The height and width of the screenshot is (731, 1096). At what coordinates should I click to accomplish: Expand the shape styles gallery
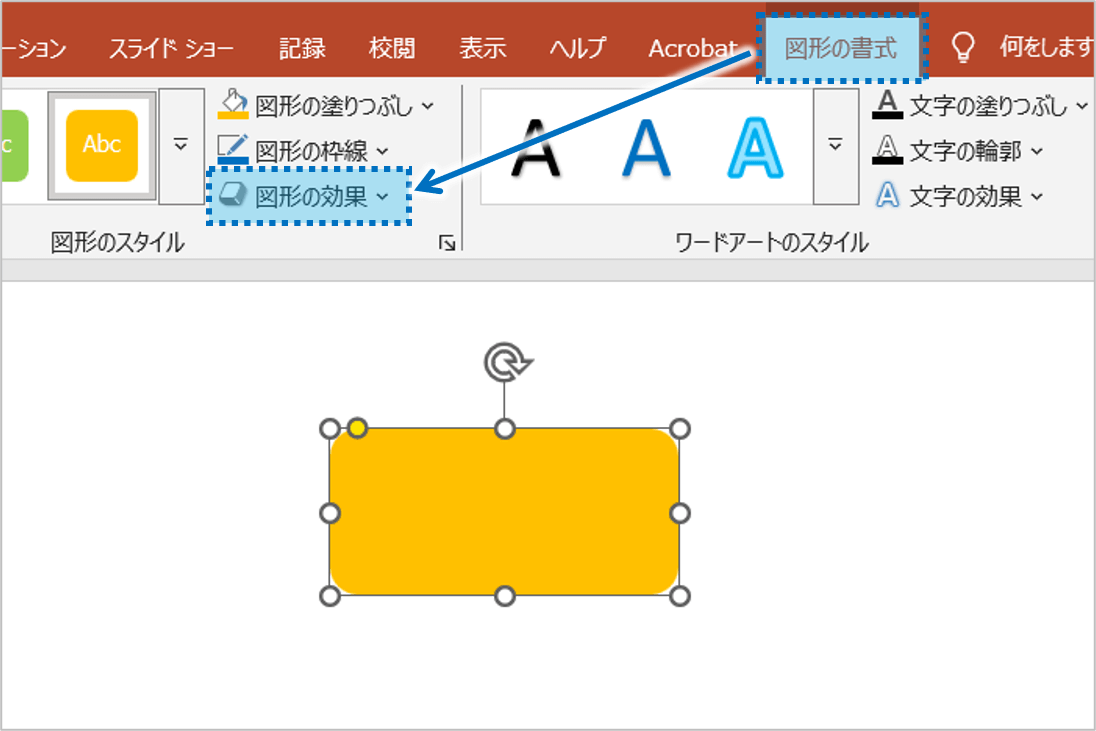(x=181, y=146)
